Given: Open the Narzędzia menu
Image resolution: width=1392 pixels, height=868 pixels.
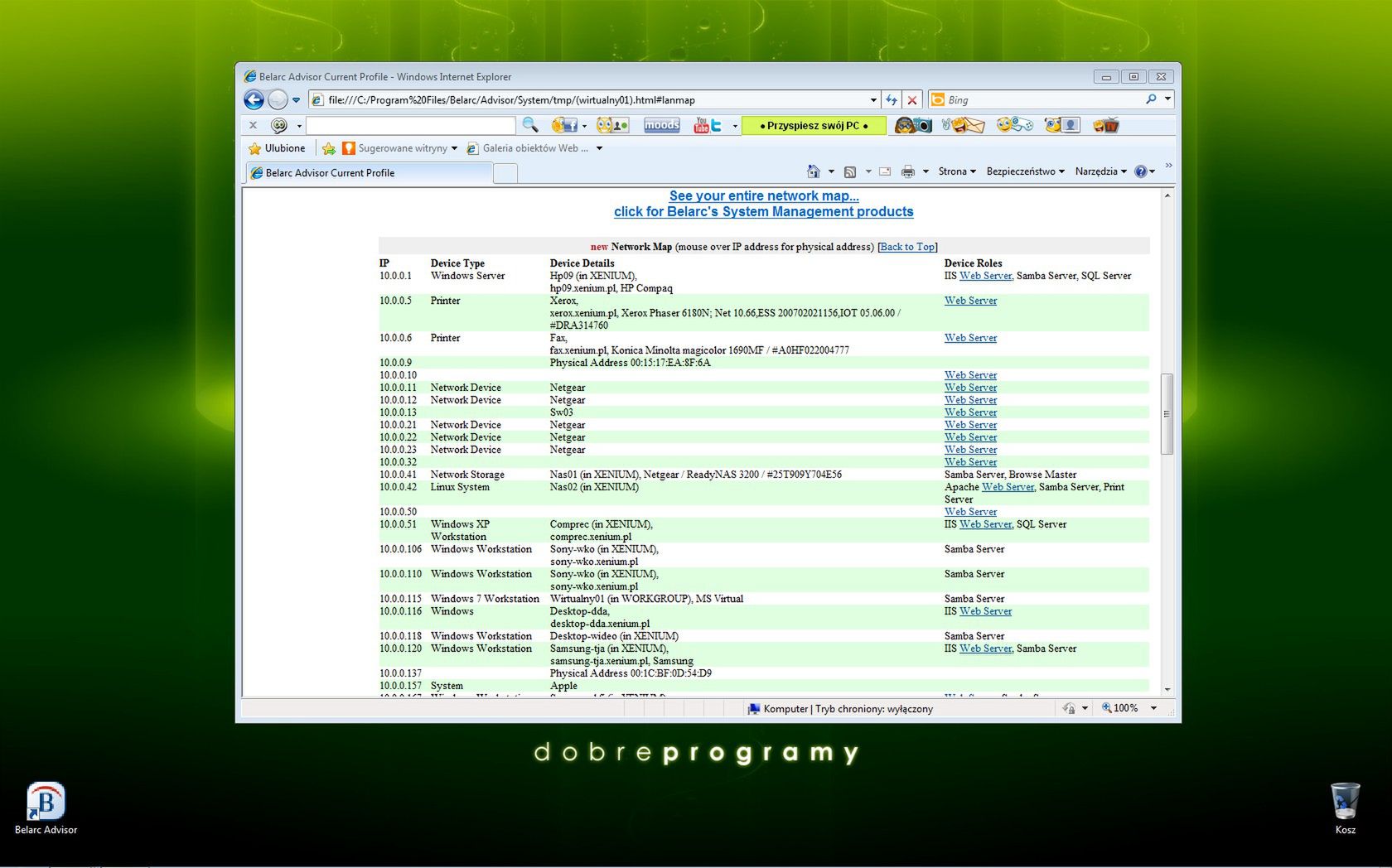Looking at the screenshot, I should tap(1101, 171).
